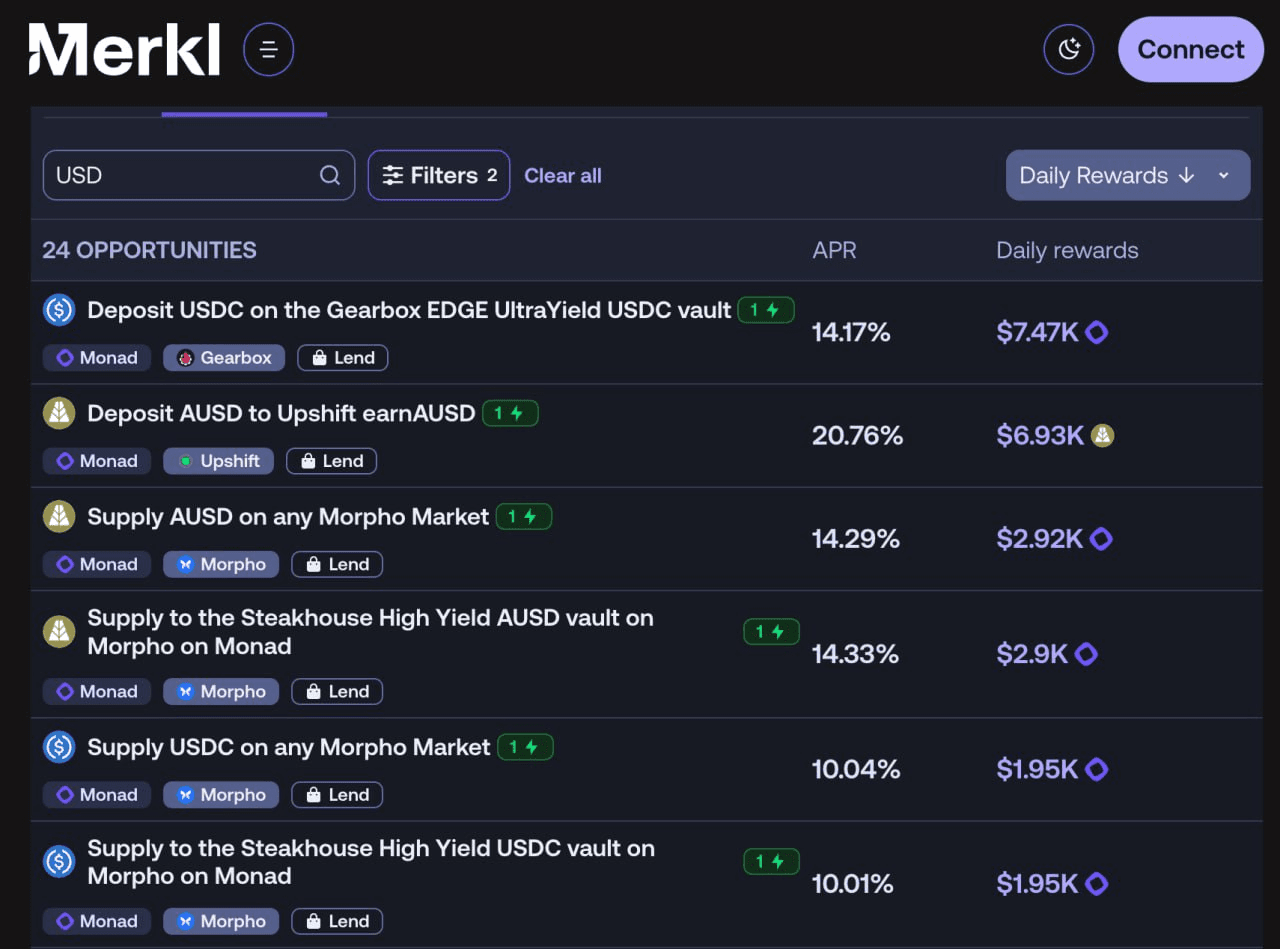1280x949 pixels.
Task: Open Supply USDC on any Morpho Market
Action: (x=288, y=748)
